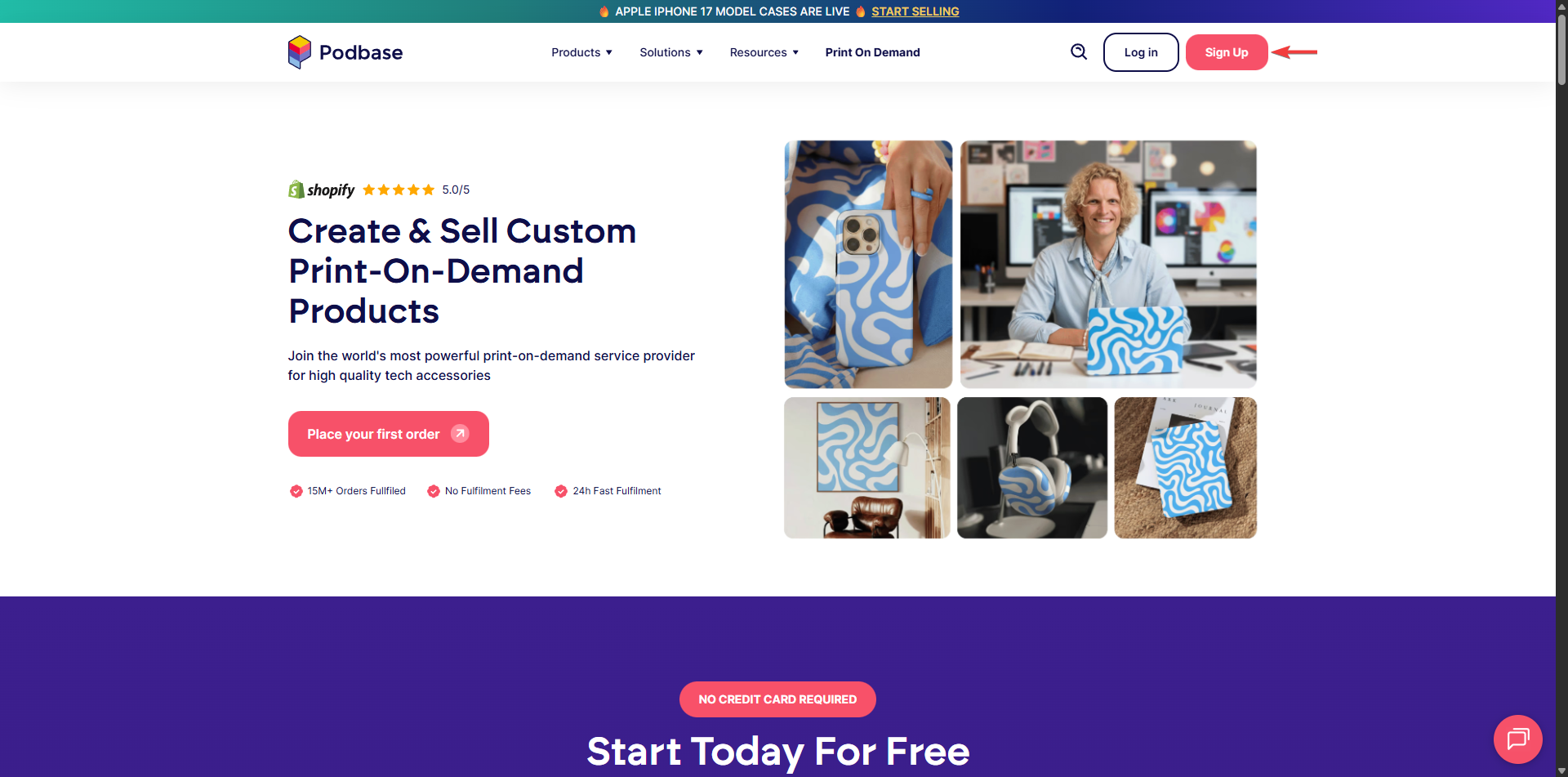The height and width of the screenshot is (777, 1568).
Task: Click the Podbase logo icon
Action: [x=300, y=52]
